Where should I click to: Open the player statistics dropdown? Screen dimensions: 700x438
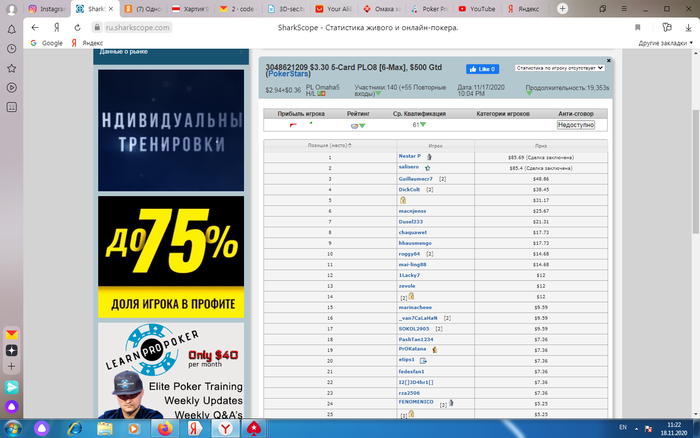tap(559, 68)
